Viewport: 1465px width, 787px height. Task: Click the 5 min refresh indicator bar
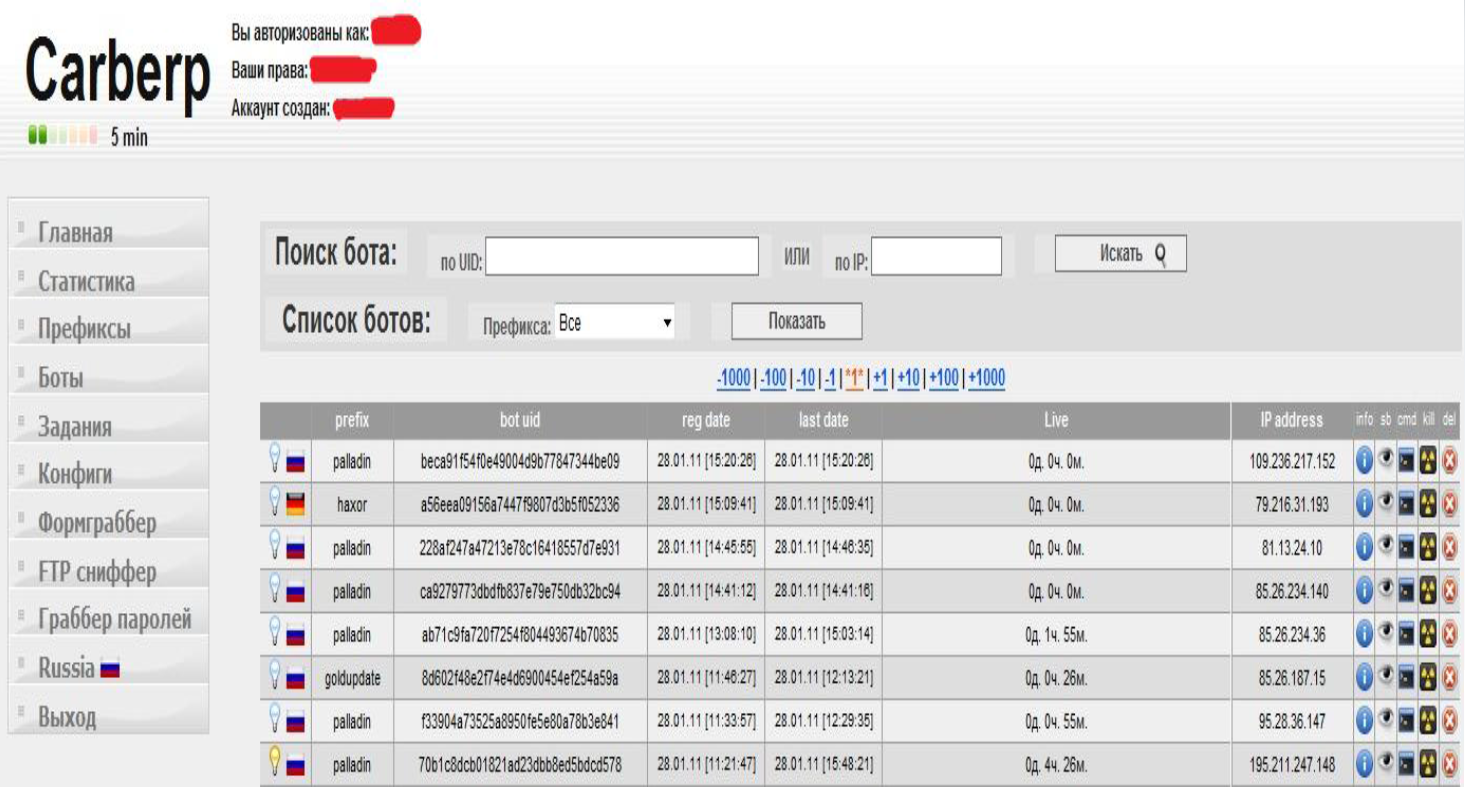[x=62, y=135]
